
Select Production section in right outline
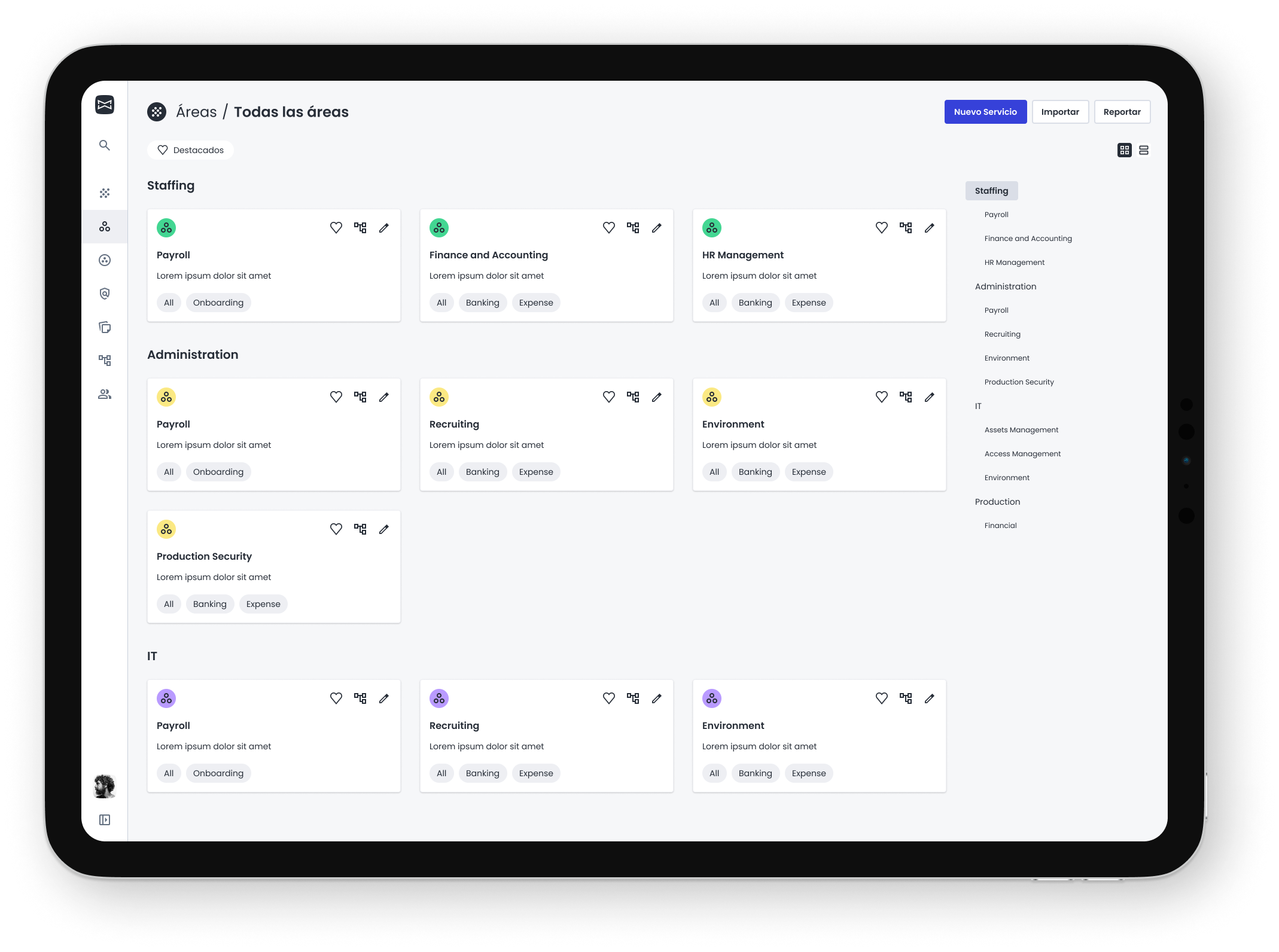pos(997,502)
